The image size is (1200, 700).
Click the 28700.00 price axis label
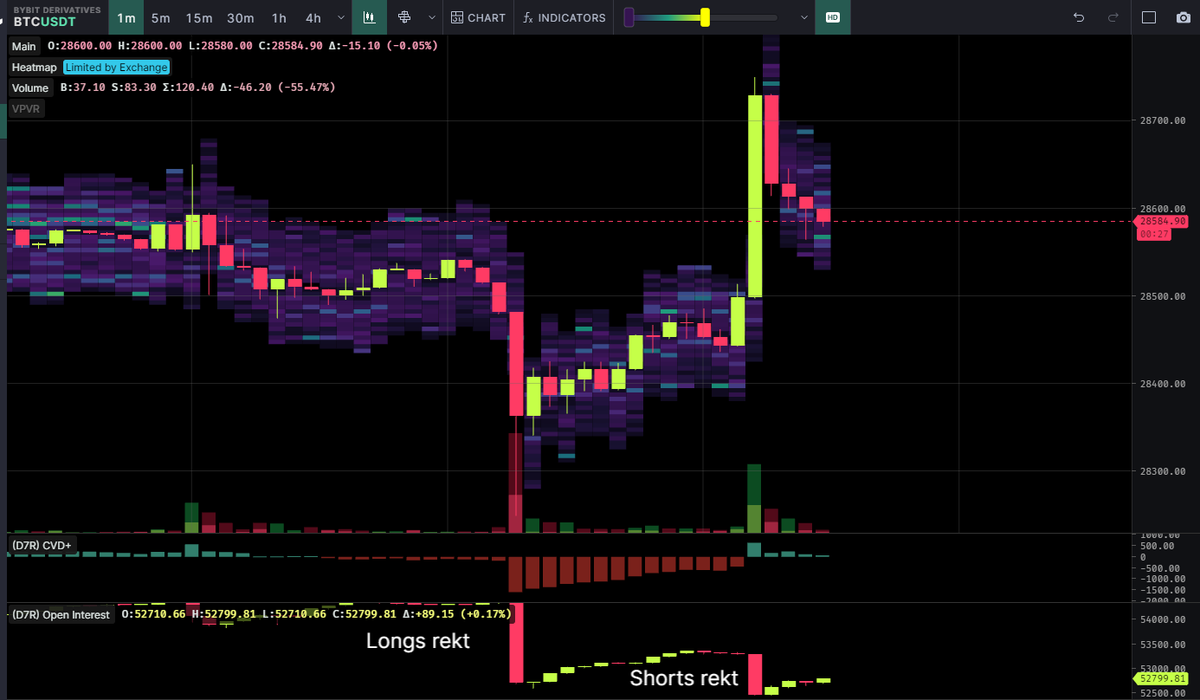click(x=1162, y=121)
